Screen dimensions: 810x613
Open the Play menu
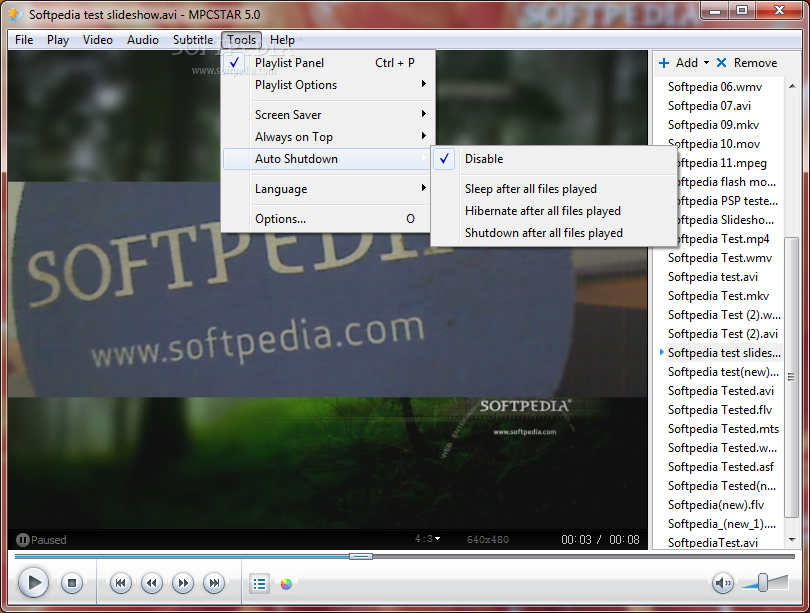(58, 40)
